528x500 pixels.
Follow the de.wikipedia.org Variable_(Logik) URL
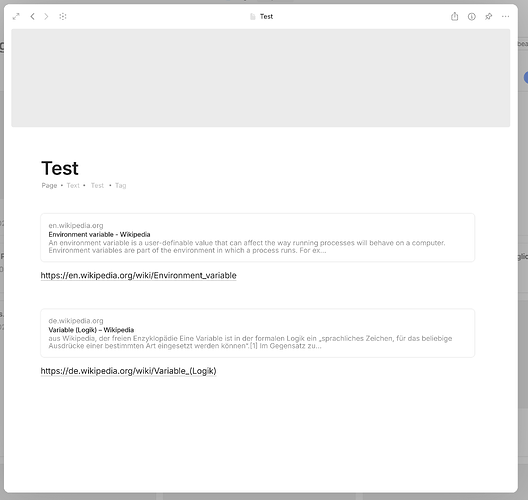click(x=128, y=371)
